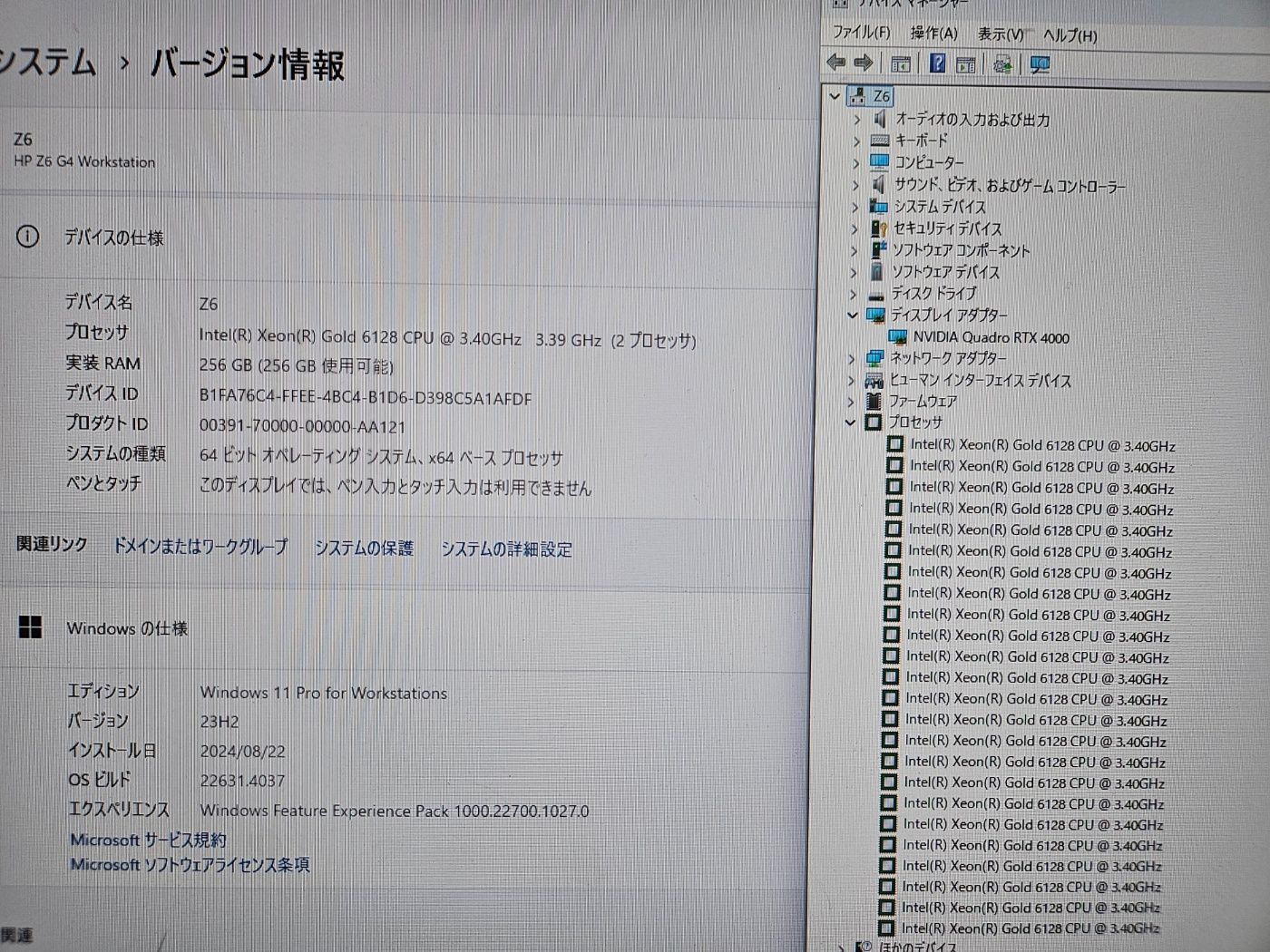The image size is (1270, 952).
Task: Click HP Z6 G4 Workstation model text
Action: click(x=84, y=161)
